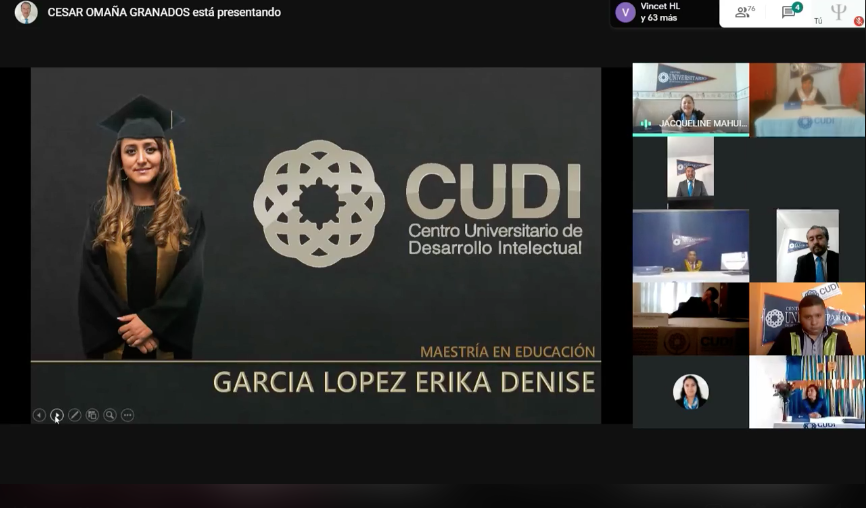The height and width of the screenshot is (508, 866).
Task: Open the slideshow pen tool
Action: tap(74, 415)
